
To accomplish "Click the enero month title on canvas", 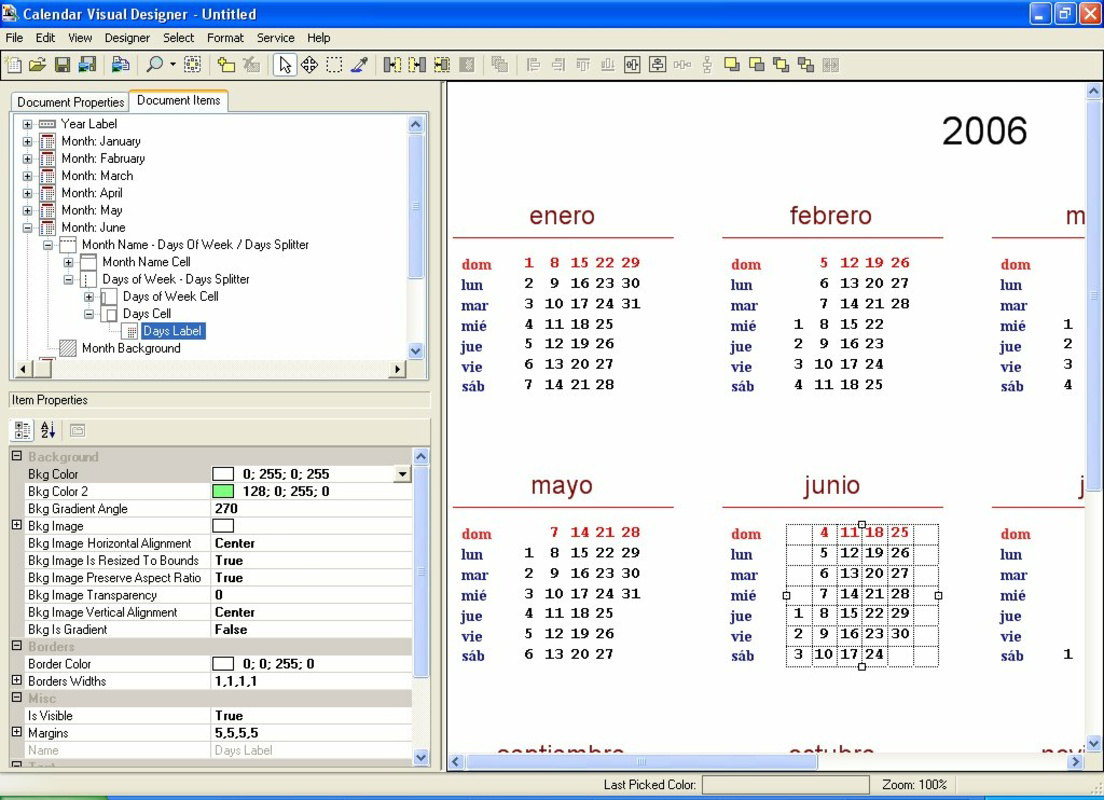I will coord(562,215).
